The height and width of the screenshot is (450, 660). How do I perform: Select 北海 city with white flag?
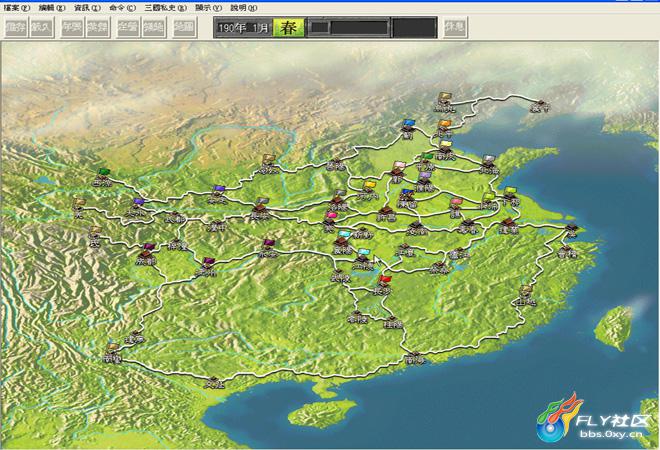pyautogui.click(x=489, y=165)
